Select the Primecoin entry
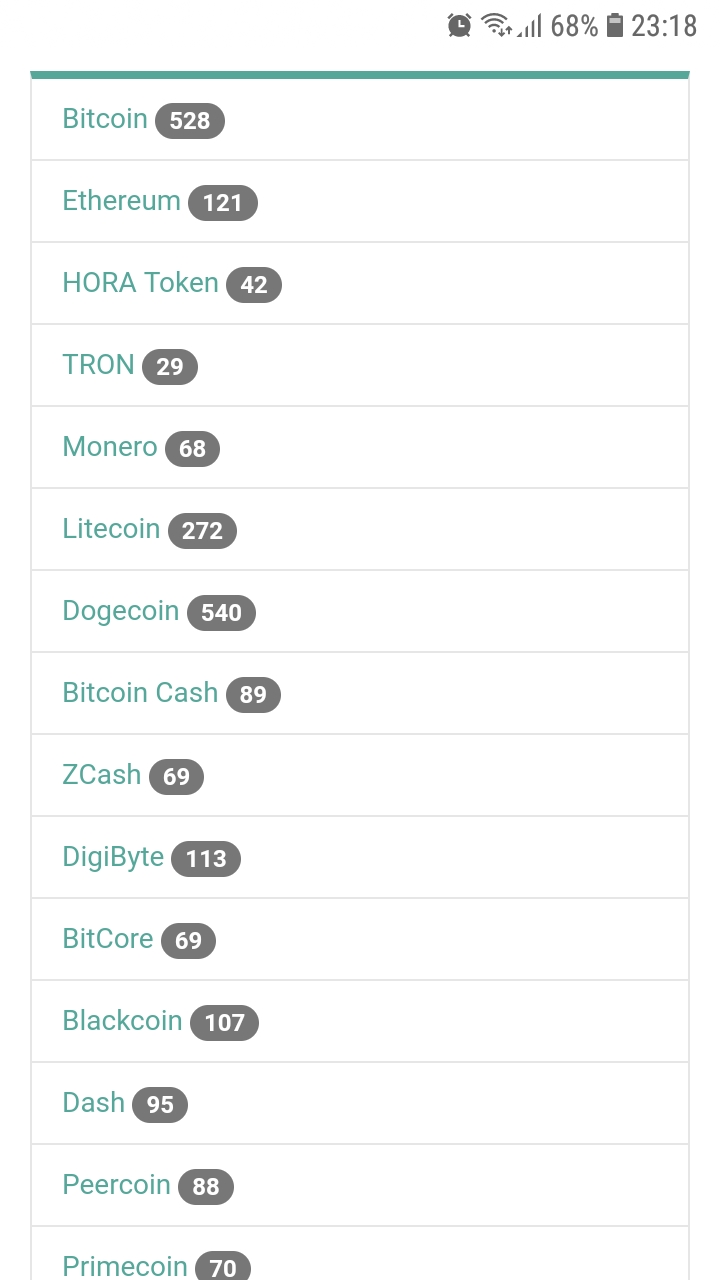 [125, 1265]
